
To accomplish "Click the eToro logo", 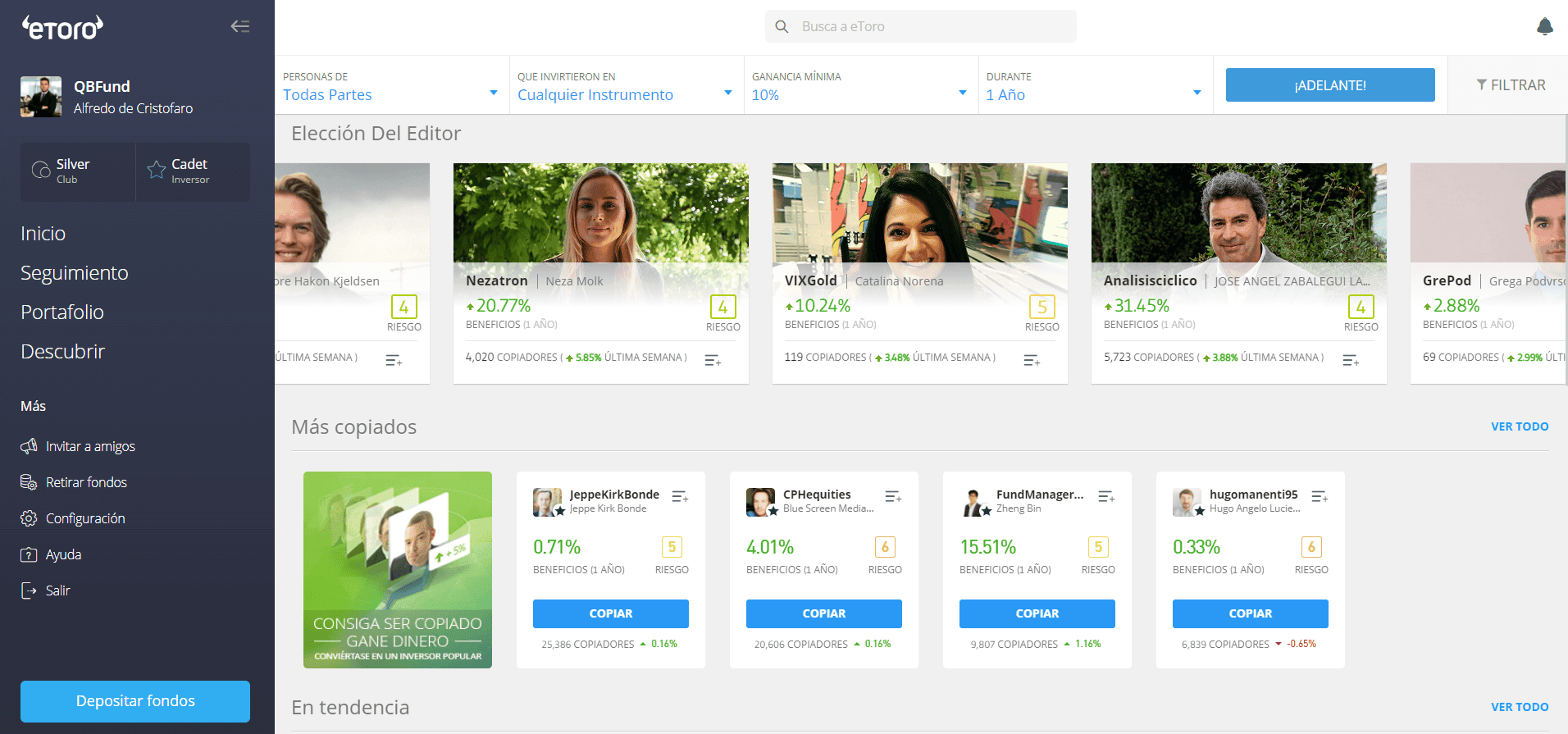I will (62, 28).
